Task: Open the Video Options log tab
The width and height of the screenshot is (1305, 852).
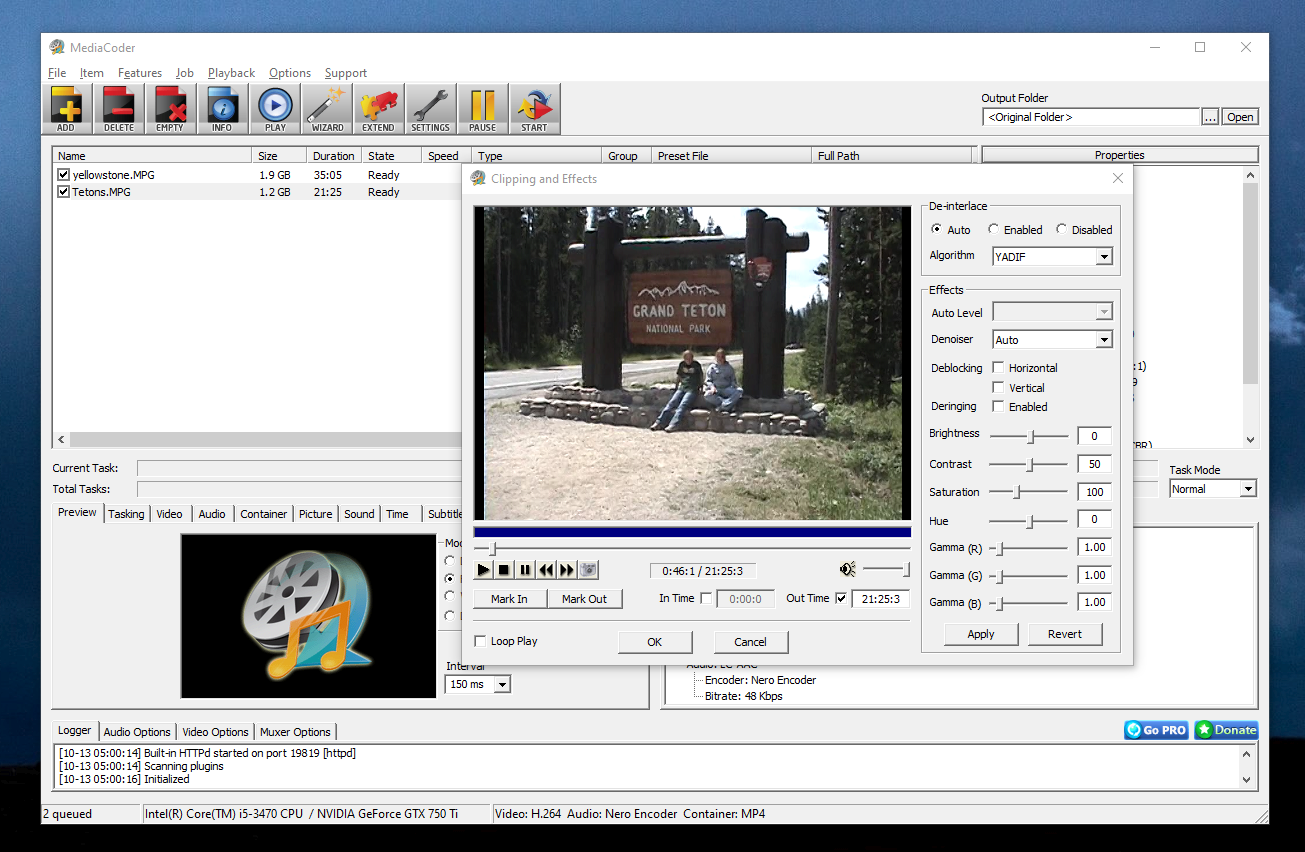Action: coord(215,732)
